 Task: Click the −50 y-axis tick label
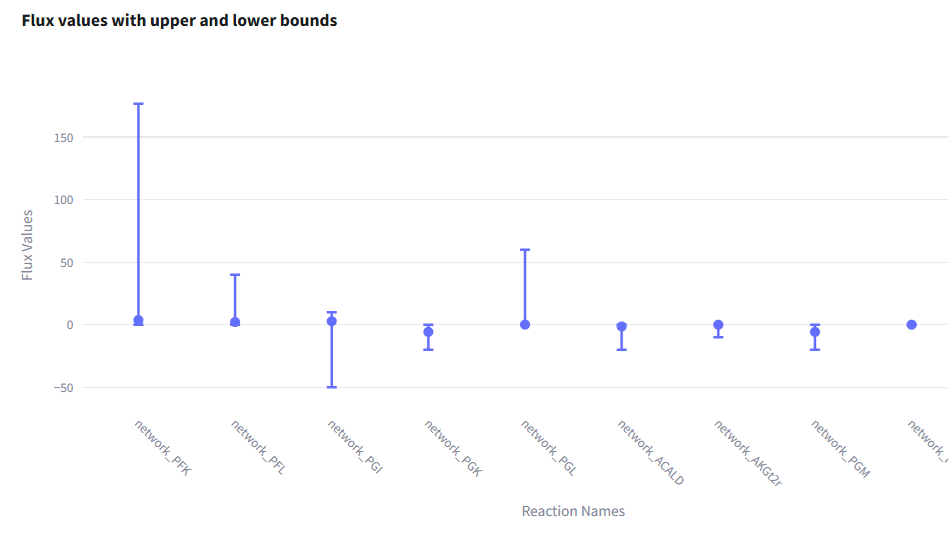(x=62, y=388)
